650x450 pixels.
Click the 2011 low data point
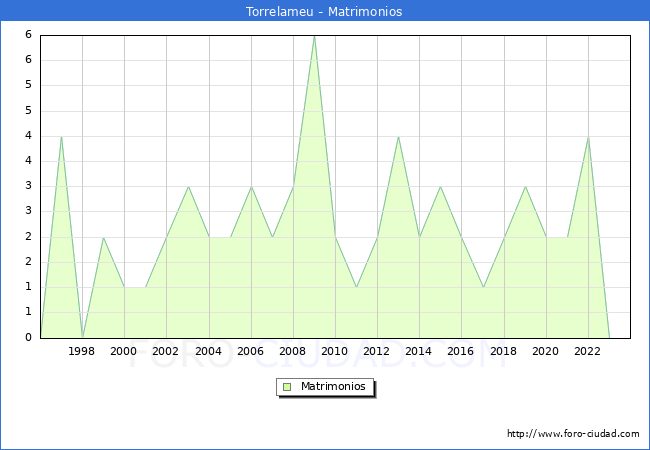pos(357,287)
